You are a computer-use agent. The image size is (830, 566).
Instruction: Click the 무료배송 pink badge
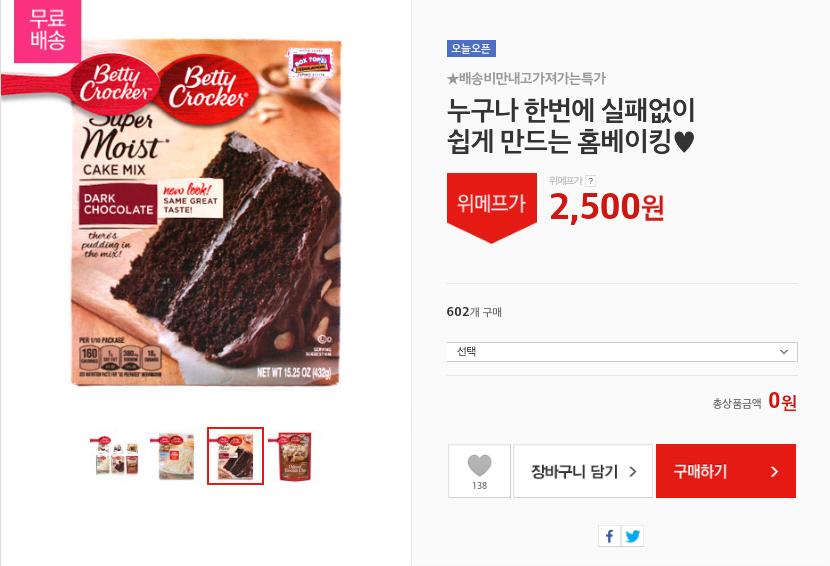point(48,31)
